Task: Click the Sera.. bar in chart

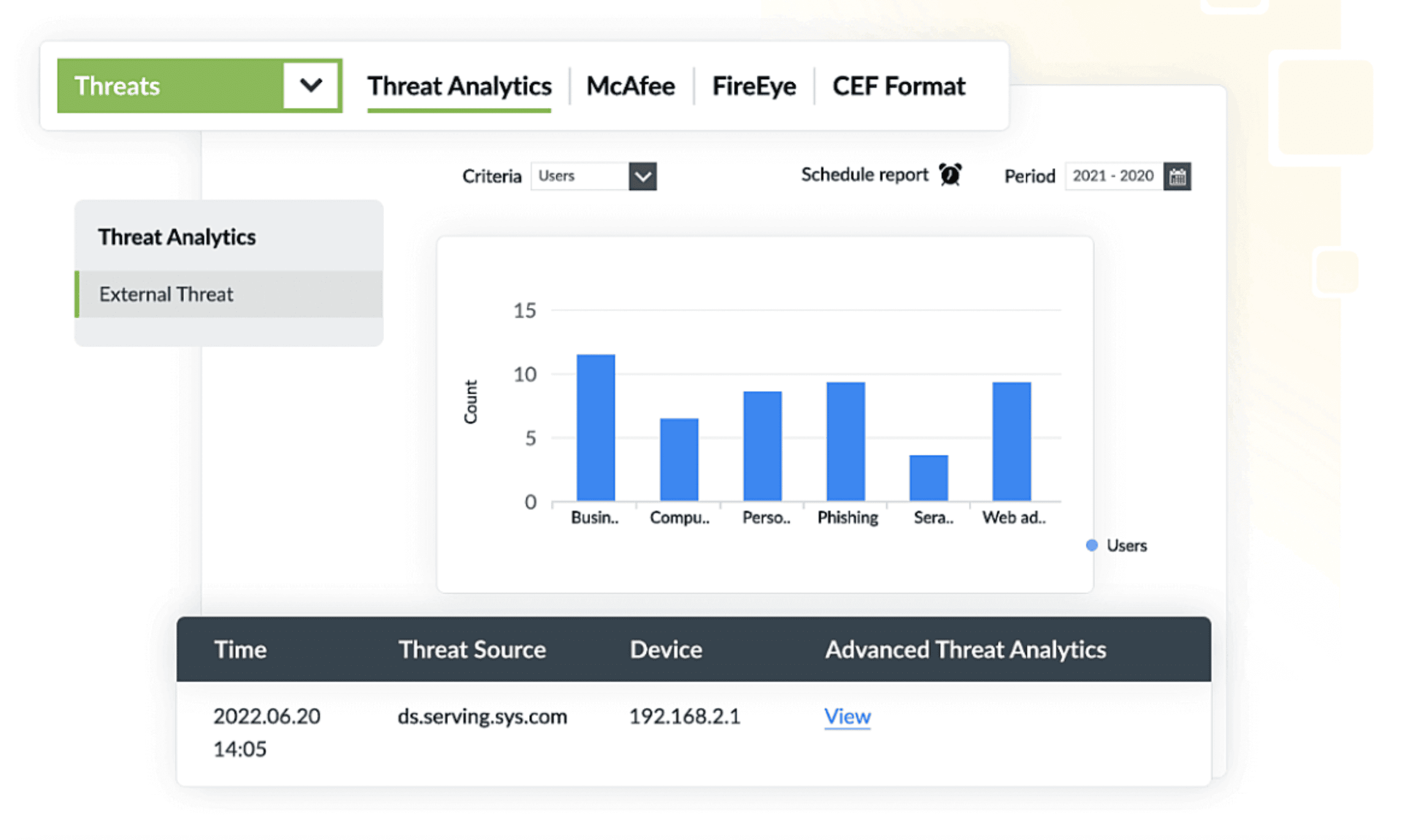Action: click(928, 478)
